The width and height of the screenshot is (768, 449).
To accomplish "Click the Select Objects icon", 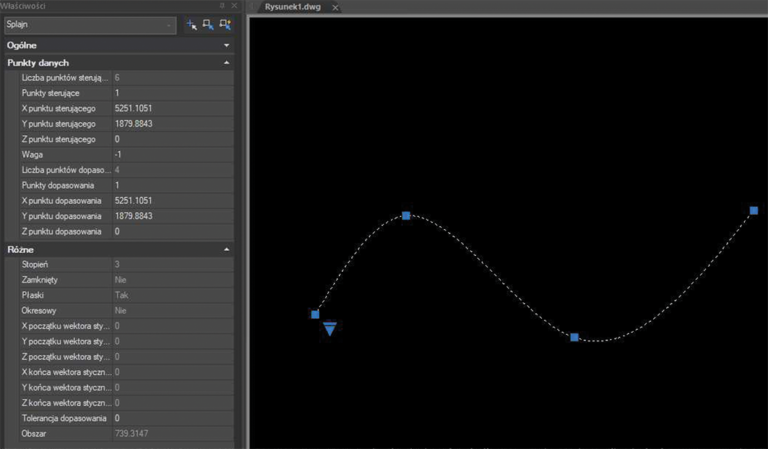I will click(x=208, y=25).
